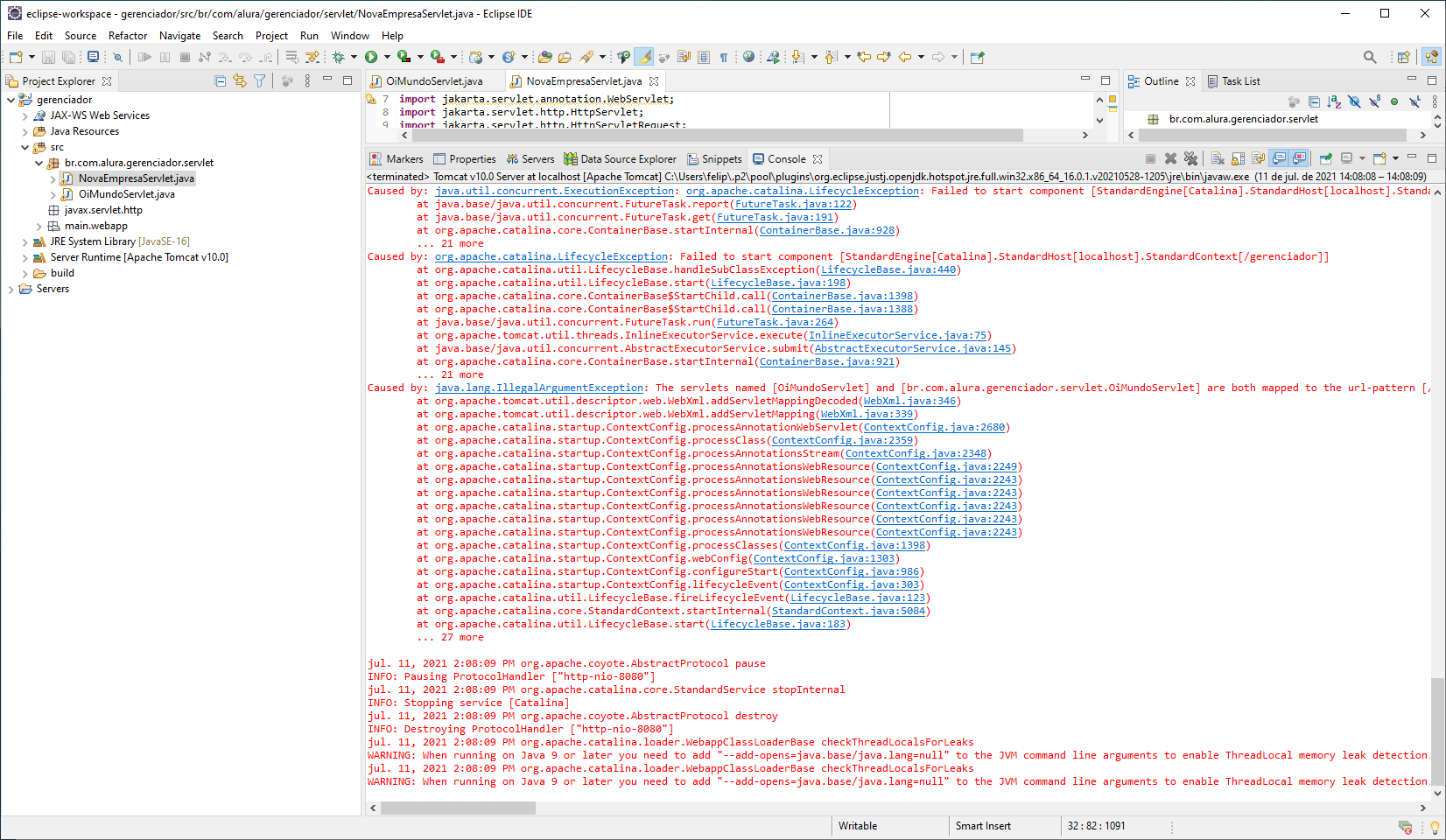This screenshot has height=840, width=1446.
Task: Click the Clear Console icon
Action: coord(1218,158)
